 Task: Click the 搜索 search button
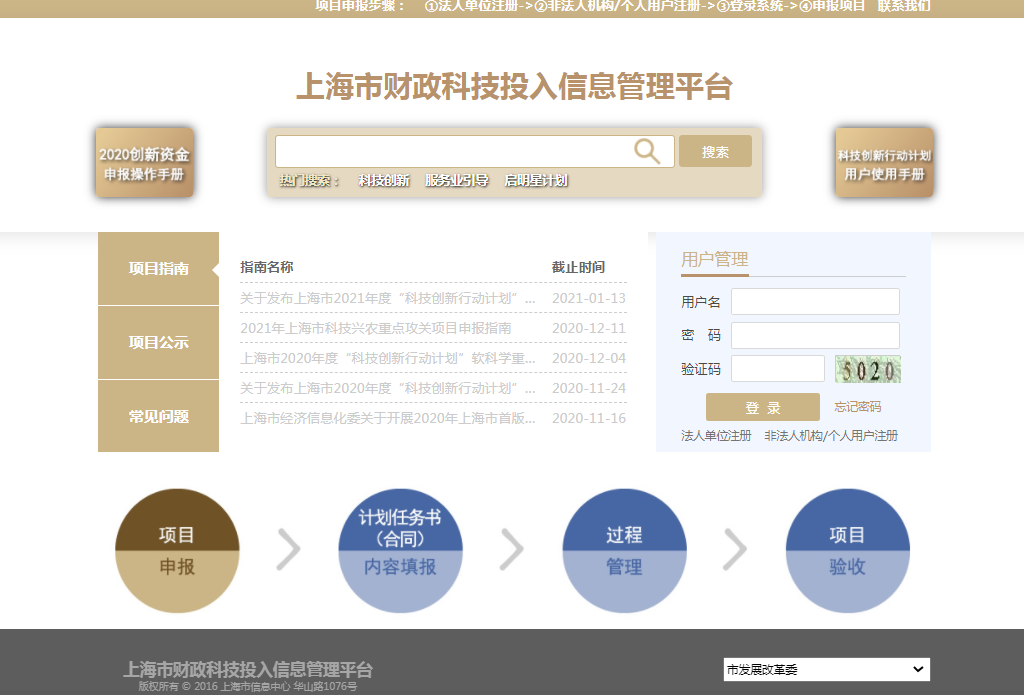tap(714, 151)
